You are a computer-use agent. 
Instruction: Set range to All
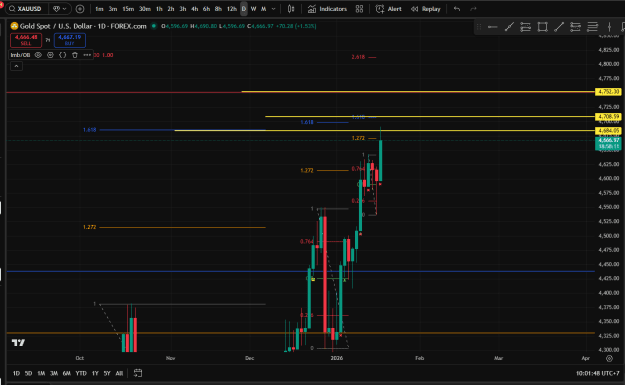(119, 373)
